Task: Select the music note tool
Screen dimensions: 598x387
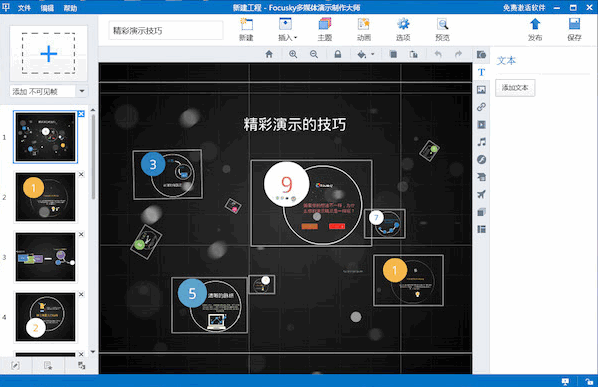Action: pos(482,142)
